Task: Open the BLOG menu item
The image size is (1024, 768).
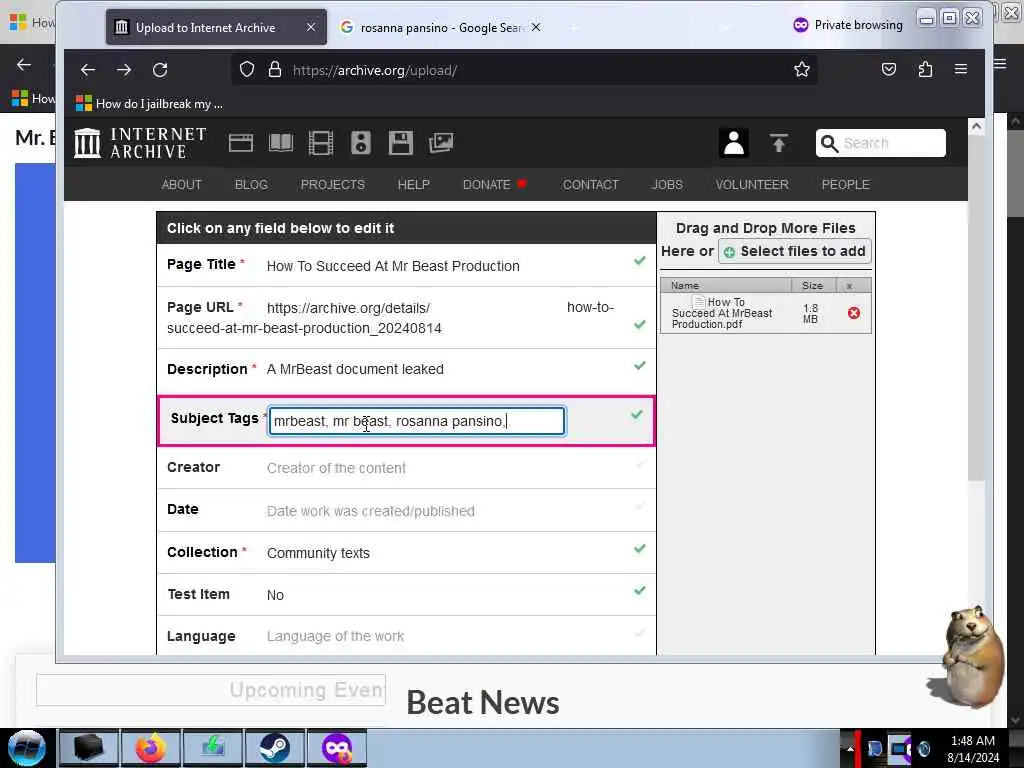Action: 251,185
